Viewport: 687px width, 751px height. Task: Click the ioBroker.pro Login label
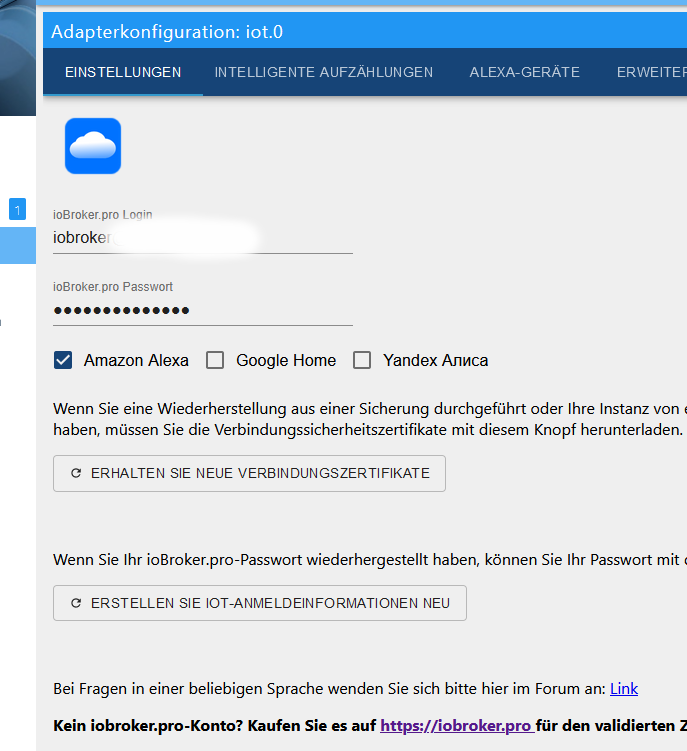(x=103, y=215)
